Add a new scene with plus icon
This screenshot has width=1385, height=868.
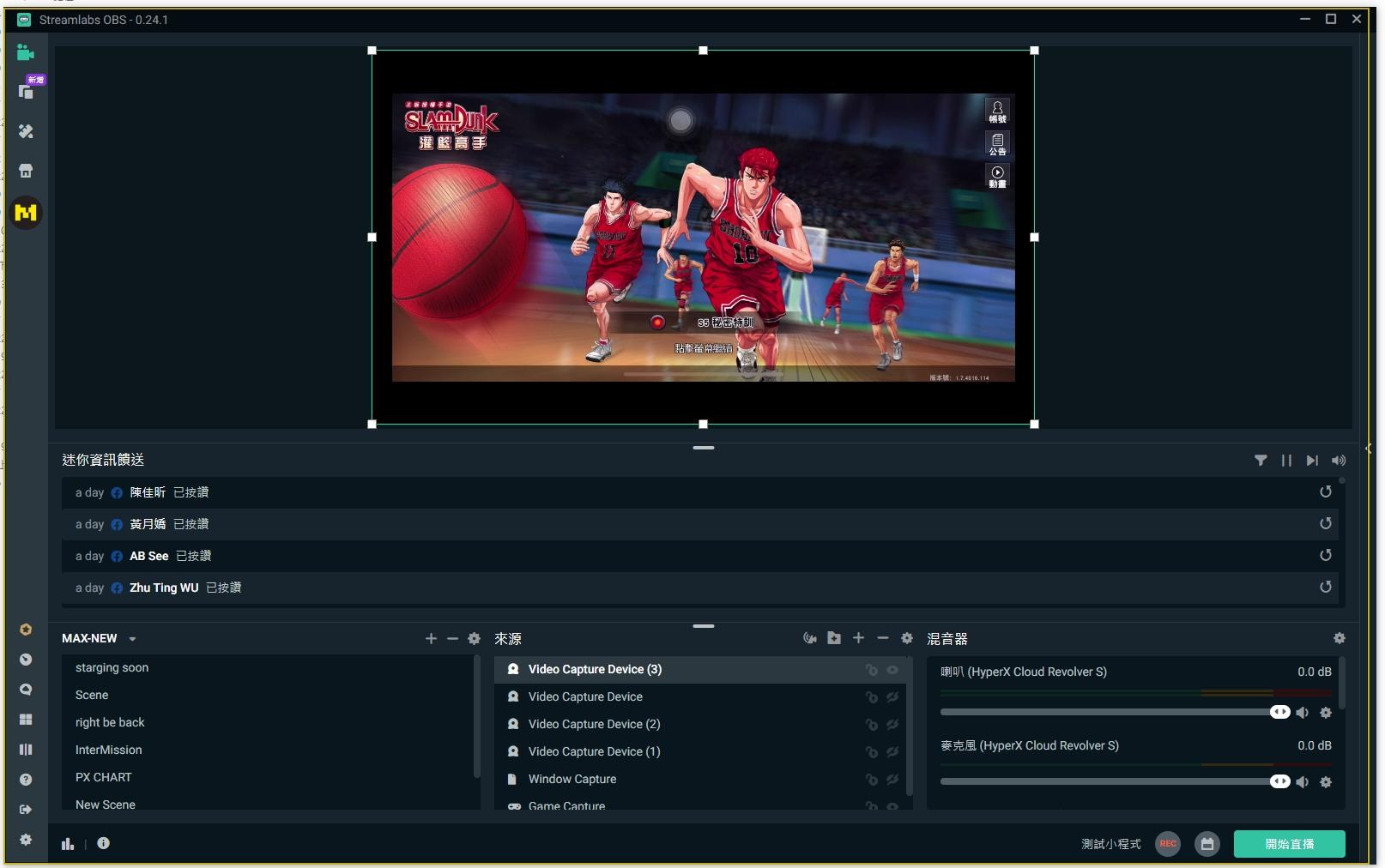click(x=431, y=638)
